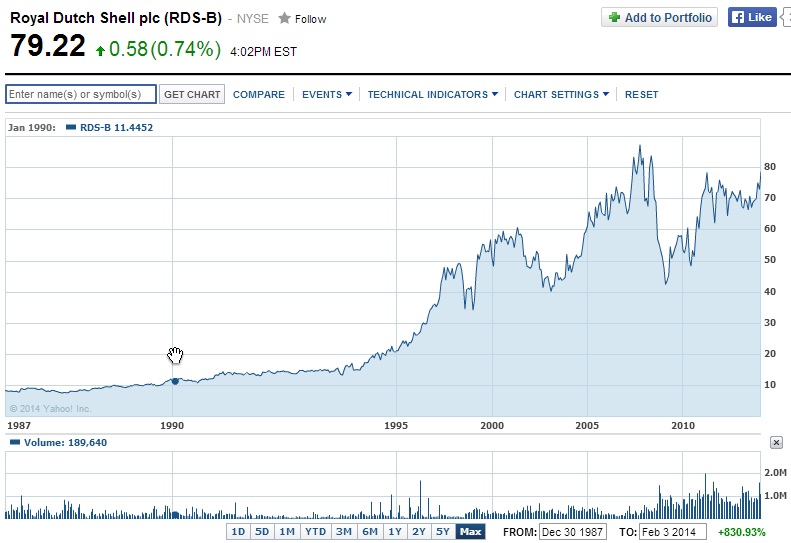Viewport: 791px width, 543px height.
Task: Select the 1Y range tab
Action: (x=395, y=531)
